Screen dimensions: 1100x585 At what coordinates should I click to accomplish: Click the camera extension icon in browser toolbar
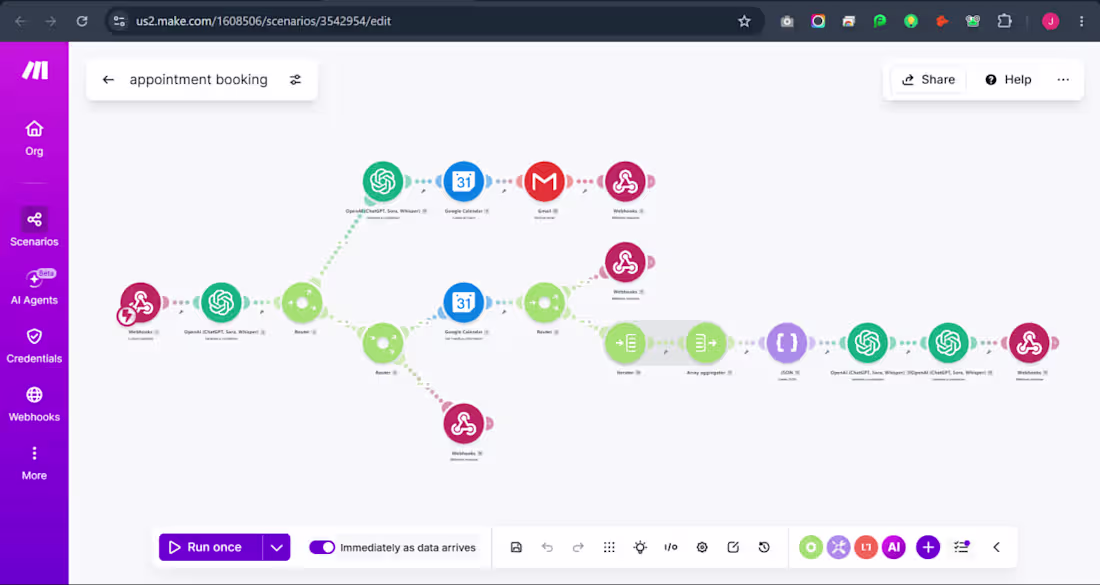(x=787, y=21)
